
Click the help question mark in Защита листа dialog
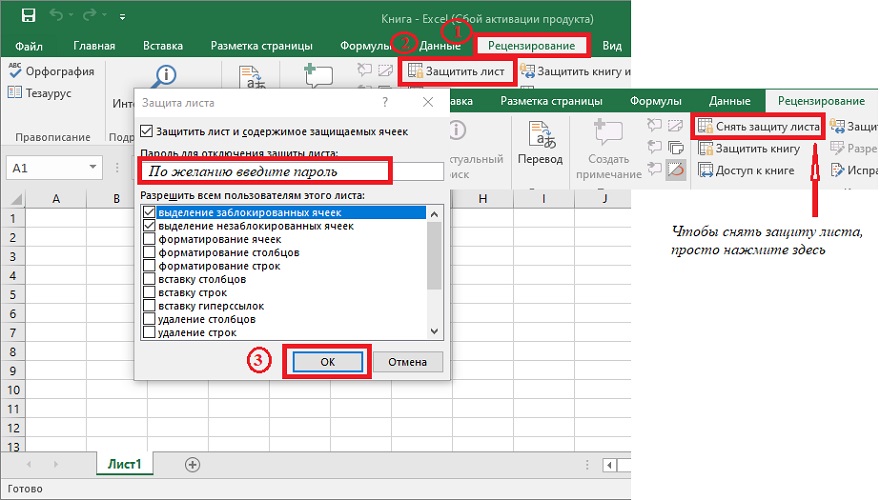coord(385,102)
